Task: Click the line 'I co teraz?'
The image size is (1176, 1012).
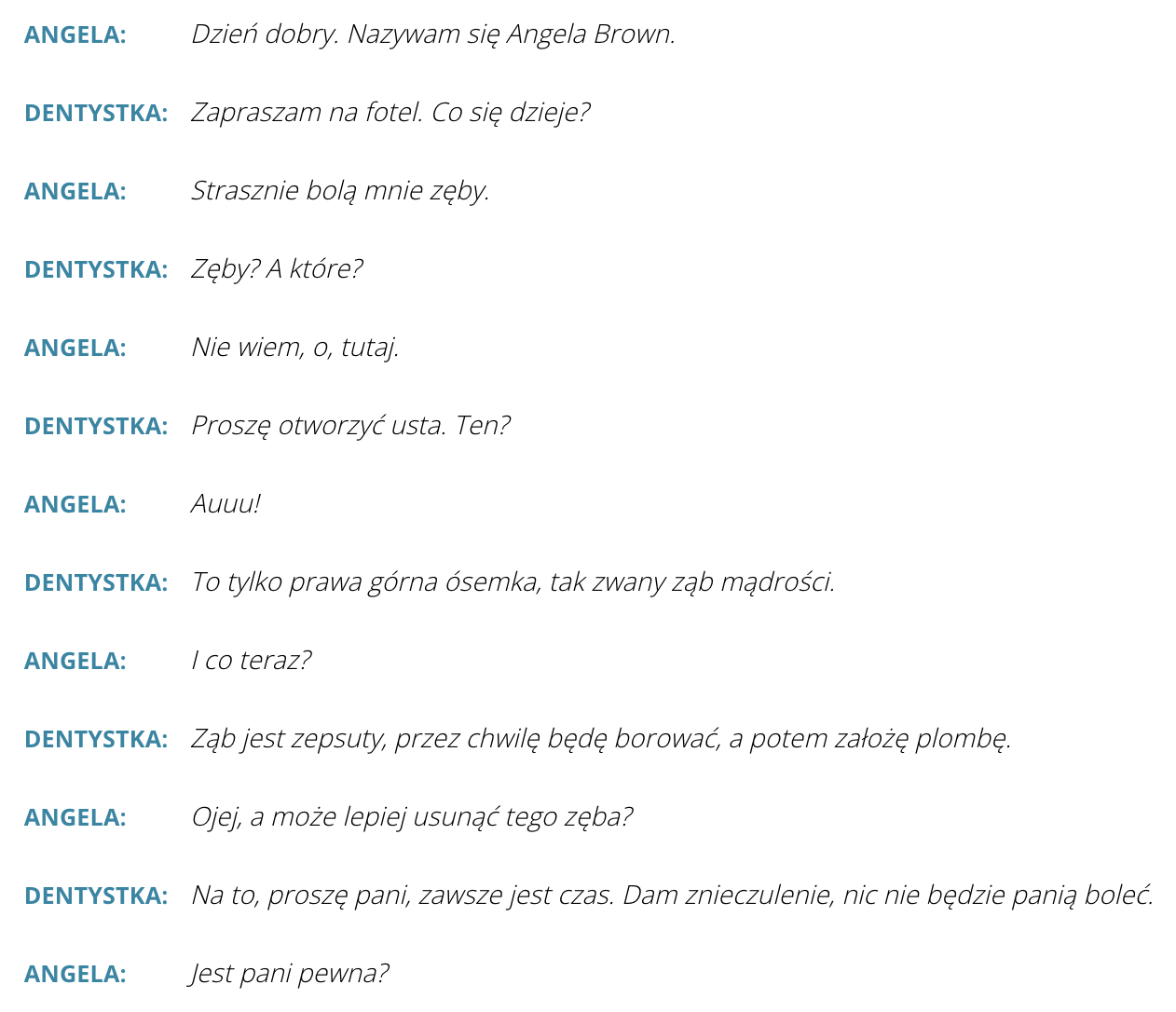Action: pos(251,661)
